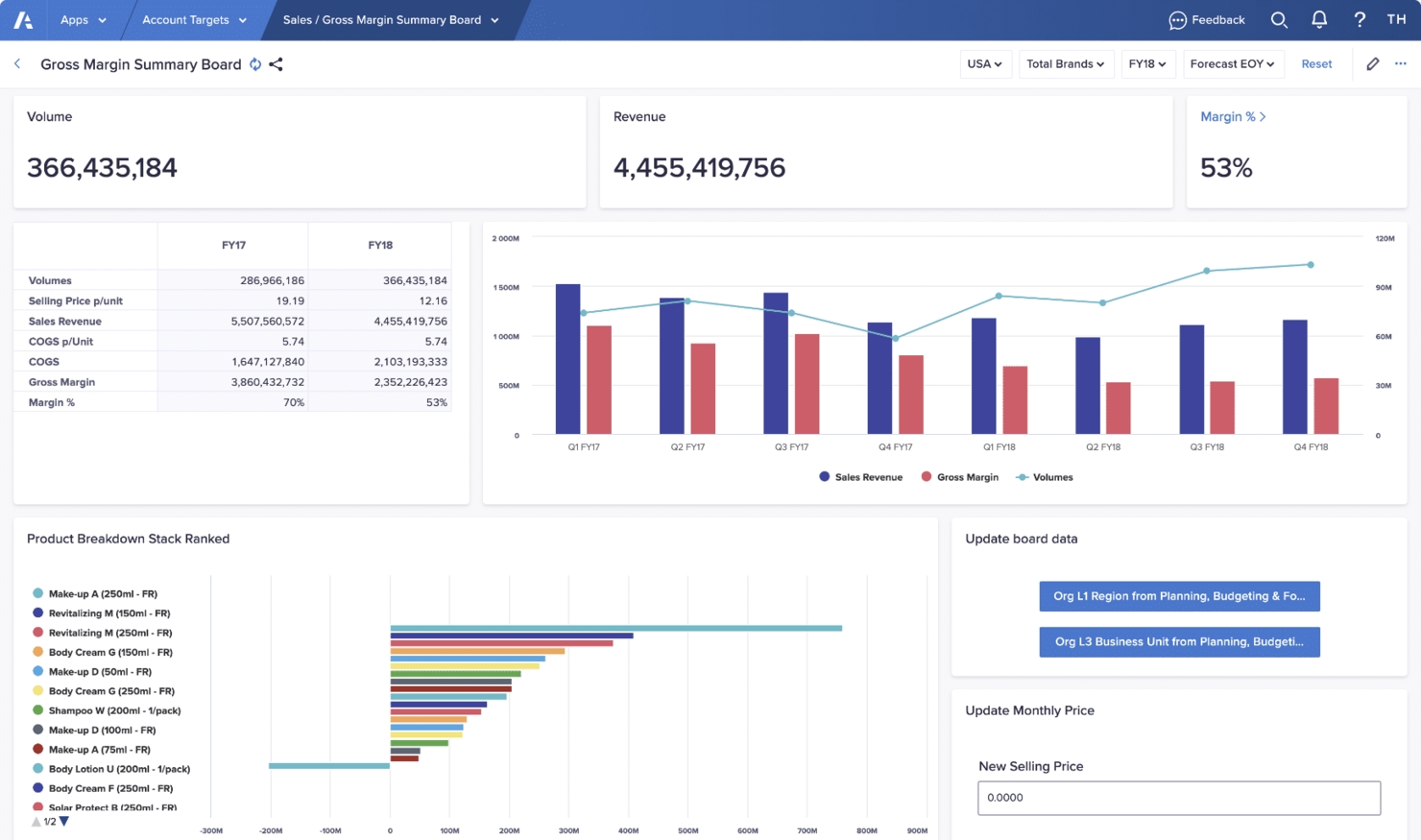Go to previous legend page triangle
1421x840 pixels.
tap(36, 822)
